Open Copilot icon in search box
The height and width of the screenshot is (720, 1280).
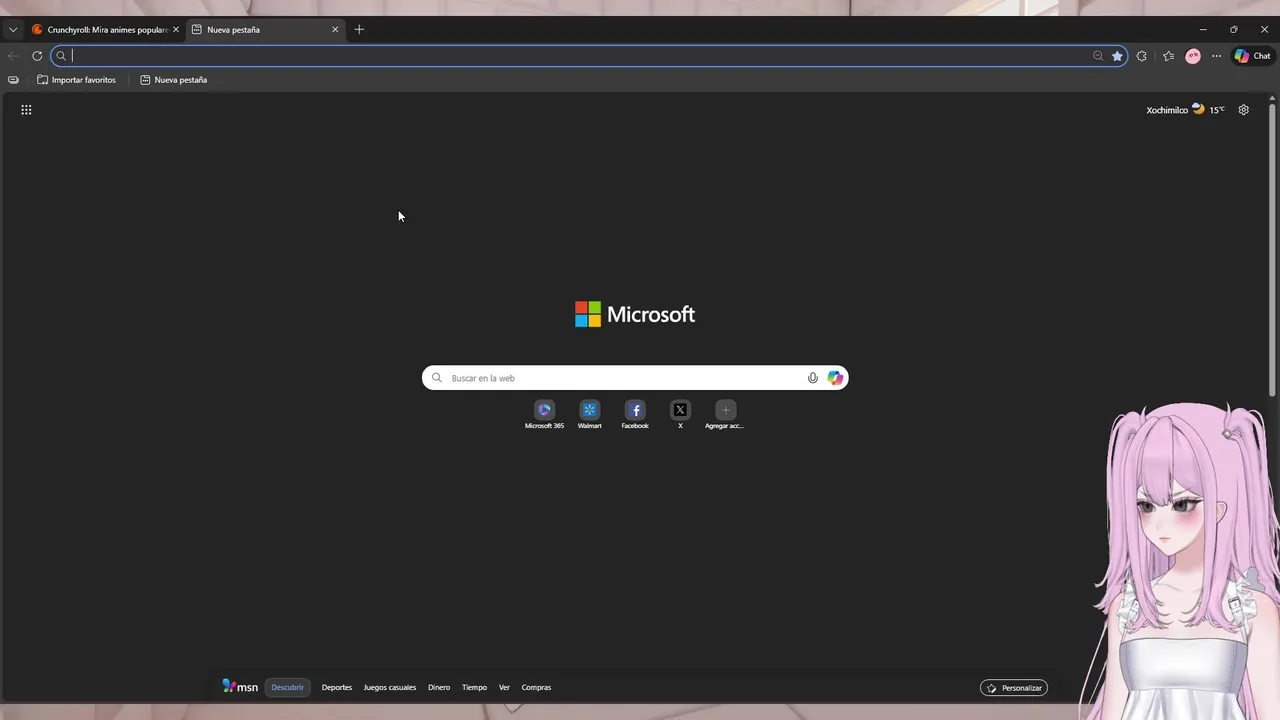click(835, 378)
